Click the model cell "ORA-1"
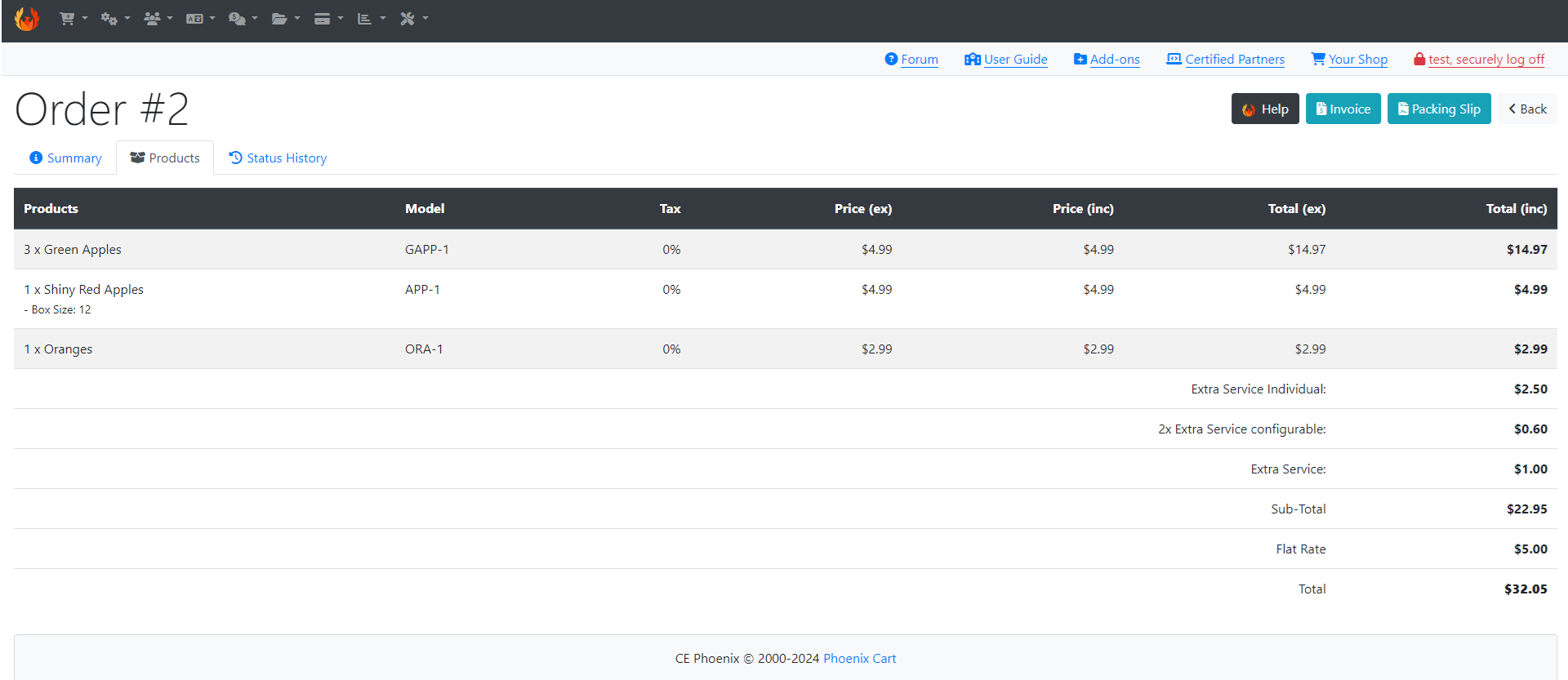This screenshot has height=680, width=1568. pyautogui.click(x=424, y=349)
